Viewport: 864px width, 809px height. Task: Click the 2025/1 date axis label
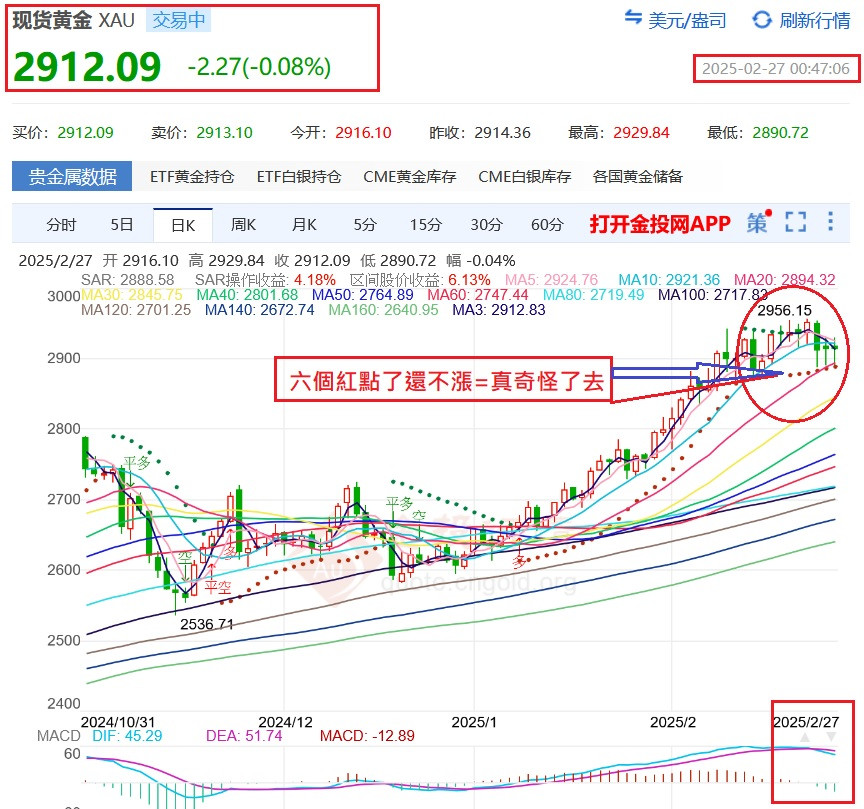[x=474, y=722]
